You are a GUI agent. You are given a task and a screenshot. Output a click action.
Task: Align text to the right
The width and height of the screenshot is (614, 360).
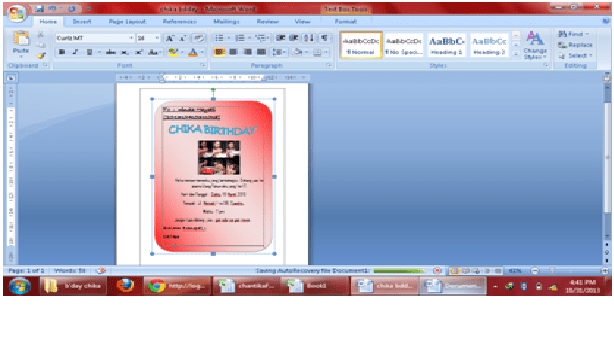click(247, 52)
